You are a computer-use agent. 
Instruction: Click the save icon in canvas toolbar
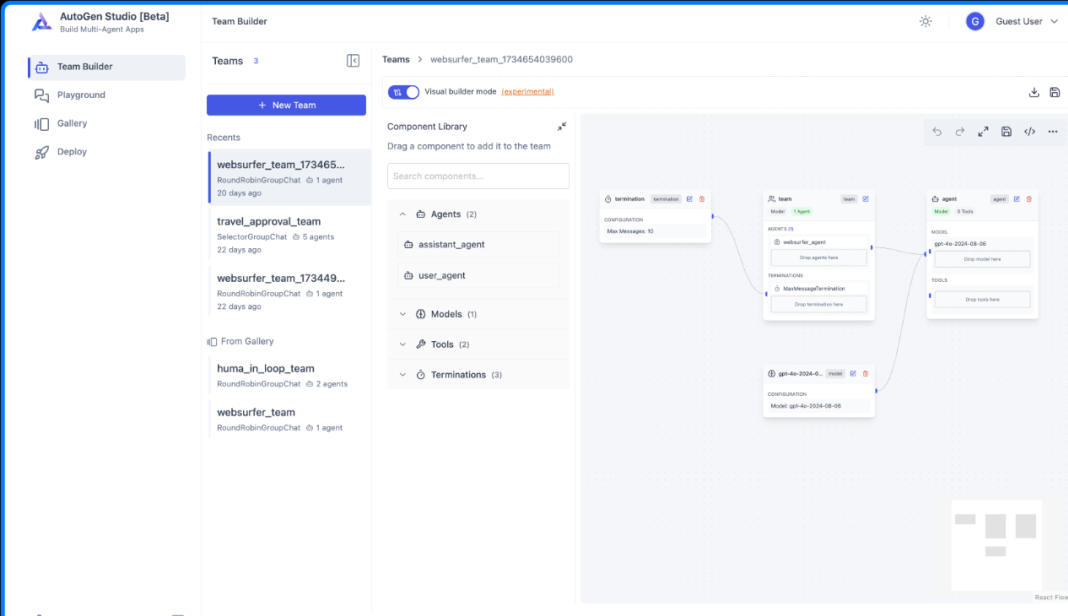point(1006,132)
